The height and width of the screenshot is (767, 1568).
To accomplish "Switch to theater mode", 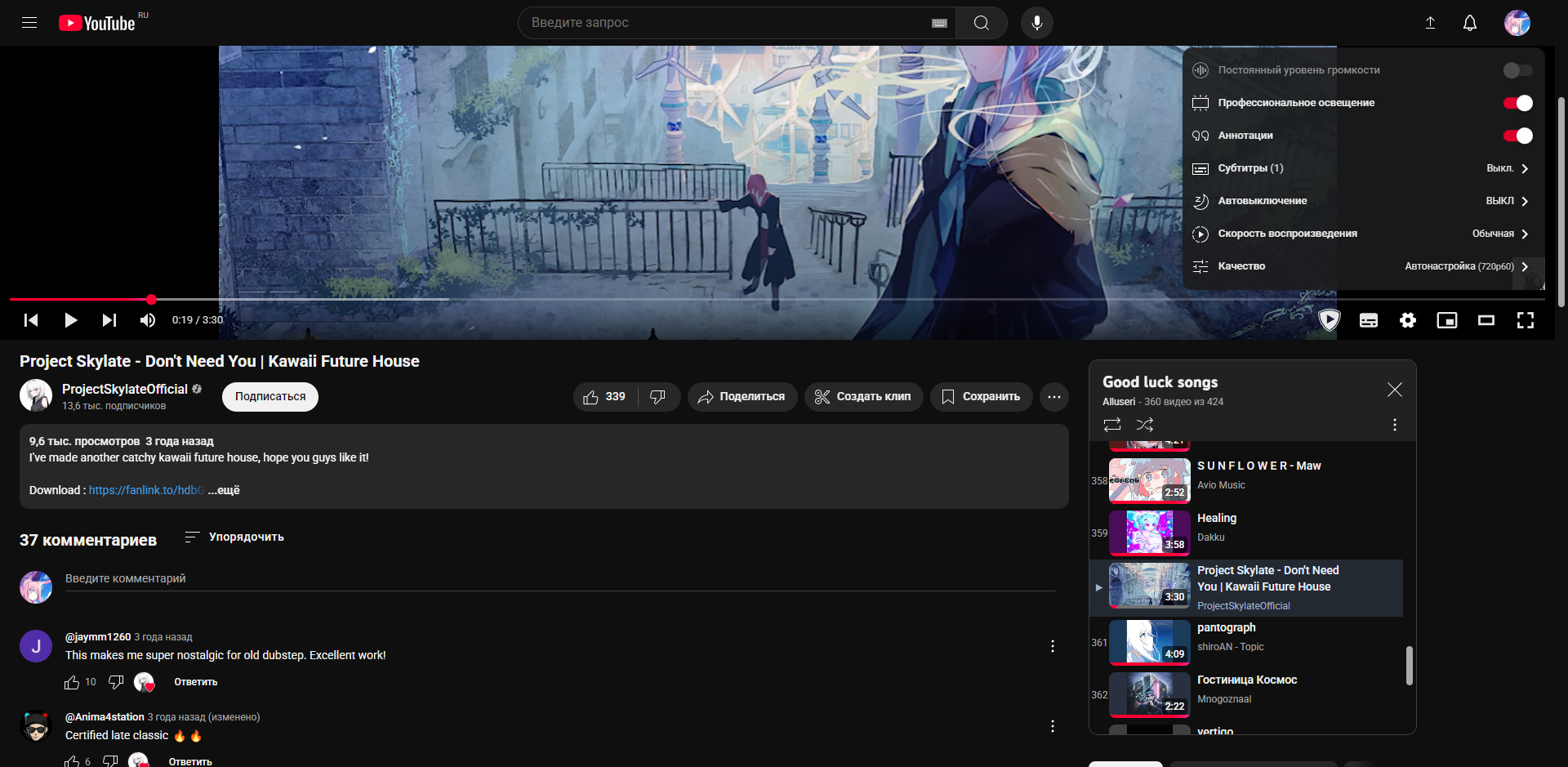I will coord(1486,320).
